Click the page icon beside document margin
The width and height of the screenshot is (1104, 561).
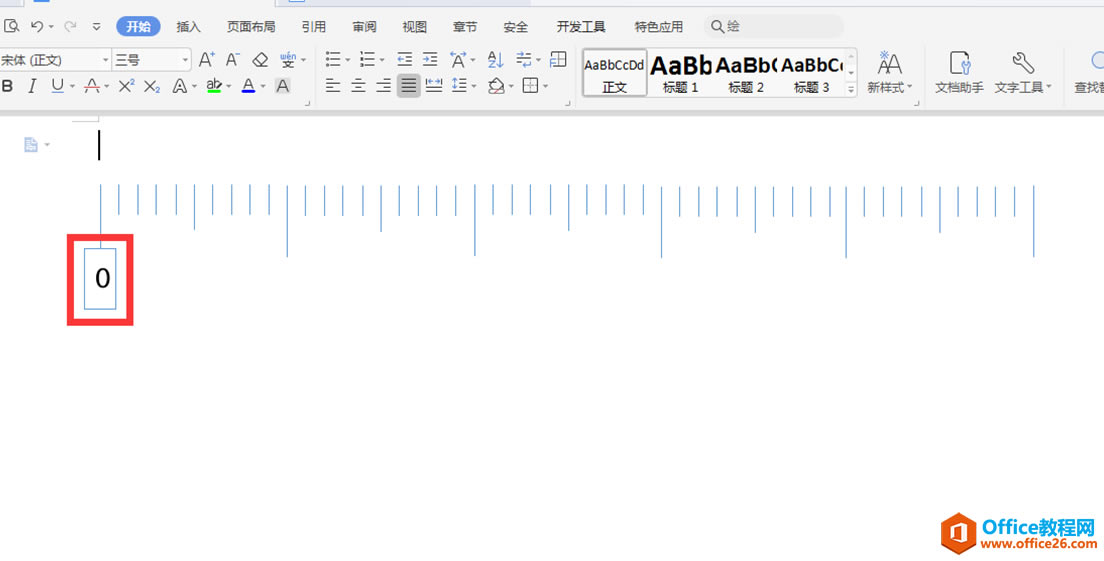[x=31, y=145]
